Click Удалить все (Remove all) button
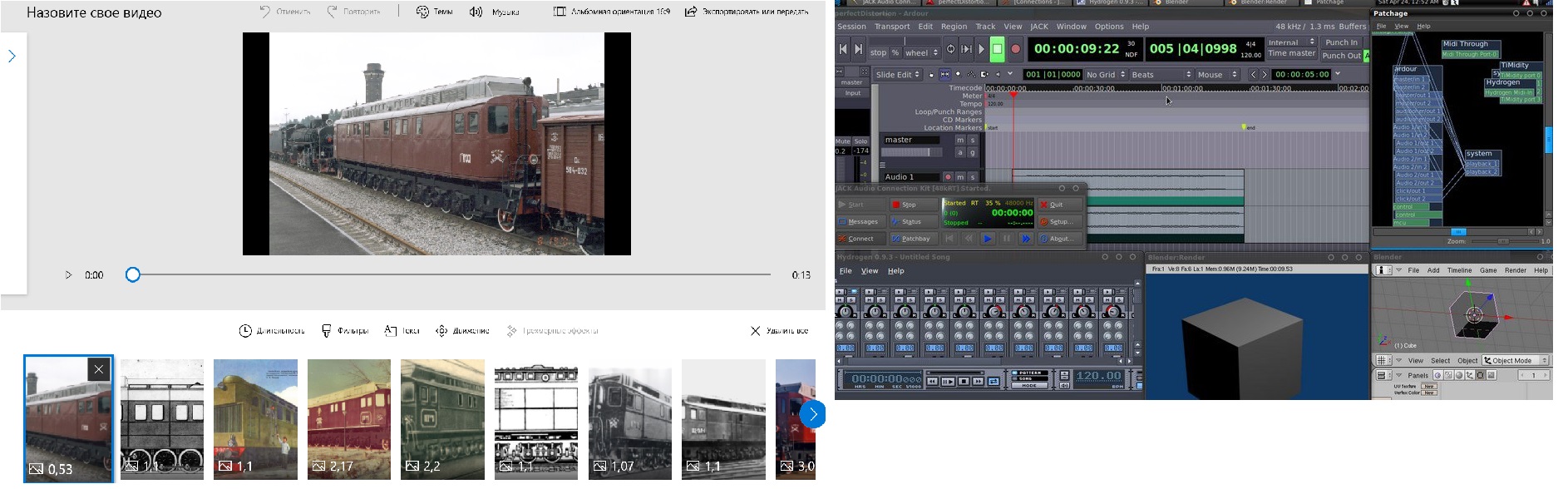 click(x=779, y=330)
